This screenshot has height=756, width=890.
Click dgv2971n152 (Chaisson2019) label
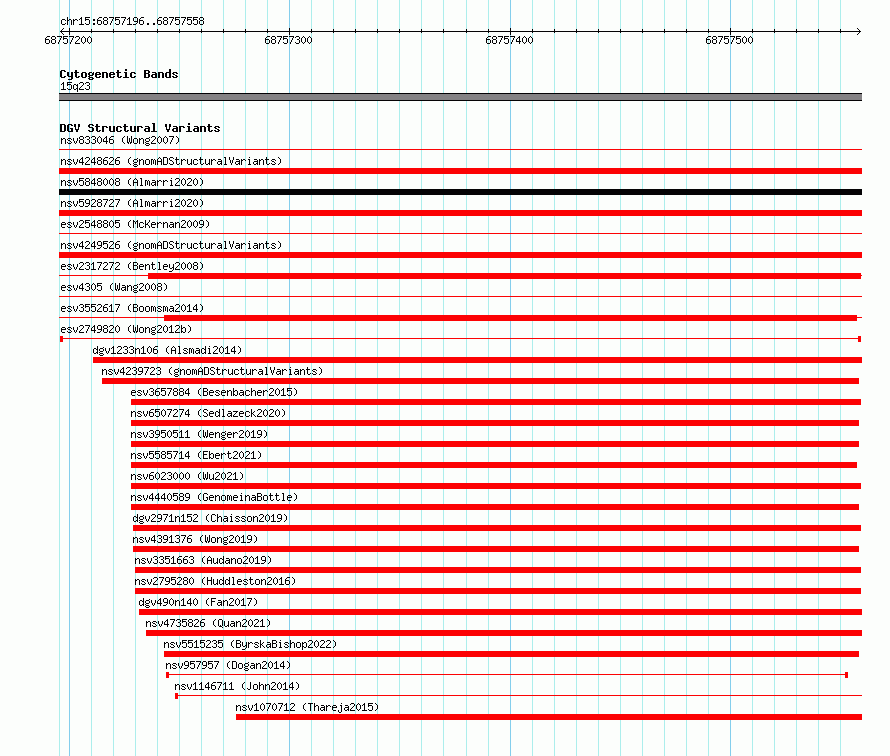[x=211, y=518]
